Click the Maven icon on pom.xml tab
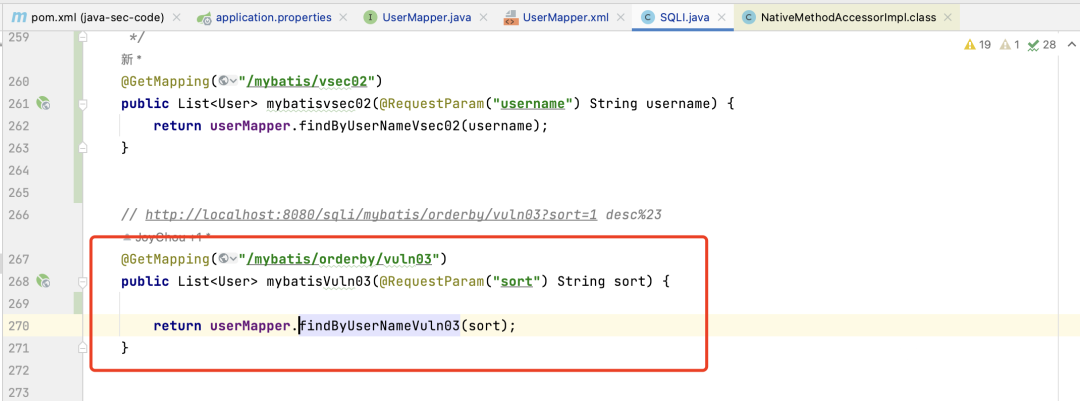The height and width of the screenshot is (401, 1080). click(19, 17)
